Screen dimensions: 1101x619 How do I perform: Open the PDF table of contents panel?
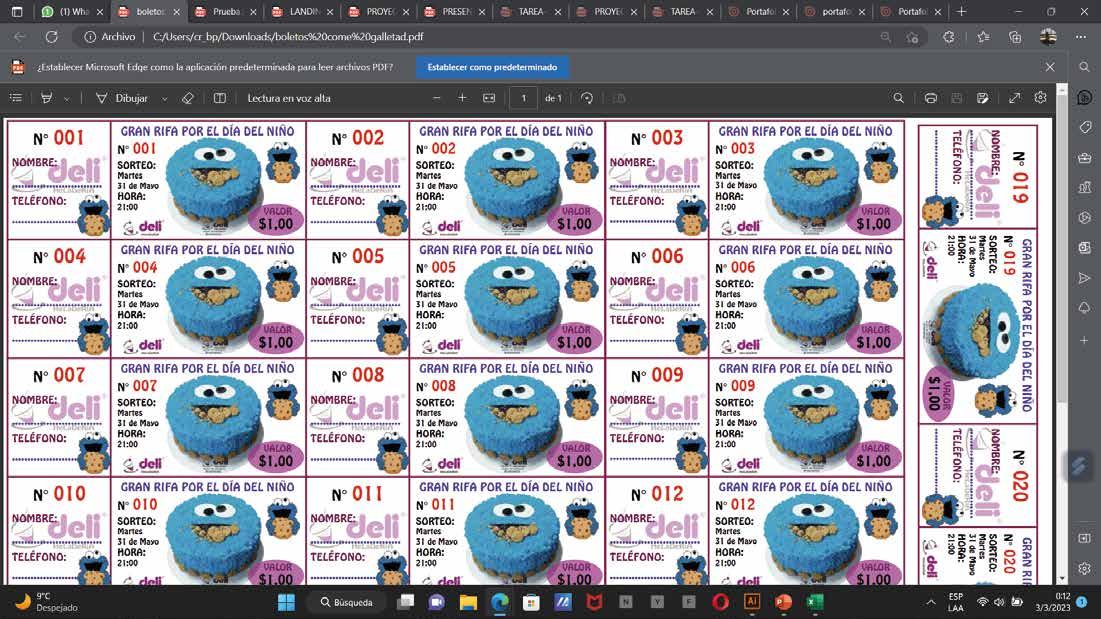pos(16,98)
